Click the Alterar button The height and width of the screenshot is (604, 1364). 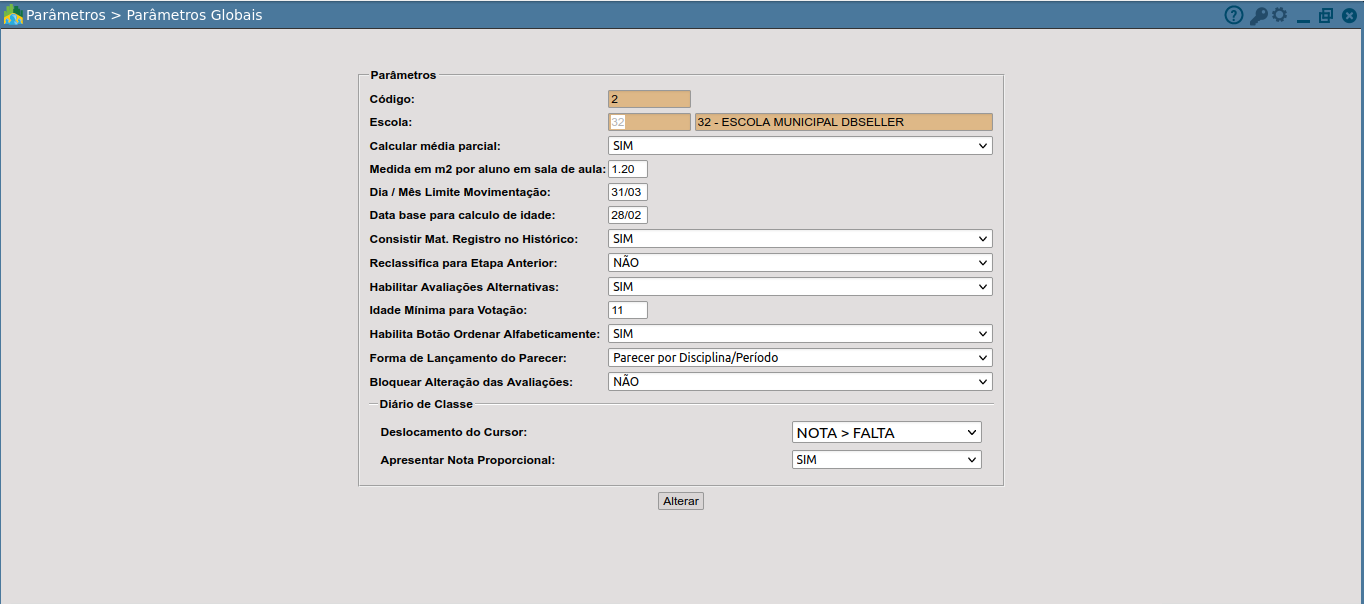point(681,501)
